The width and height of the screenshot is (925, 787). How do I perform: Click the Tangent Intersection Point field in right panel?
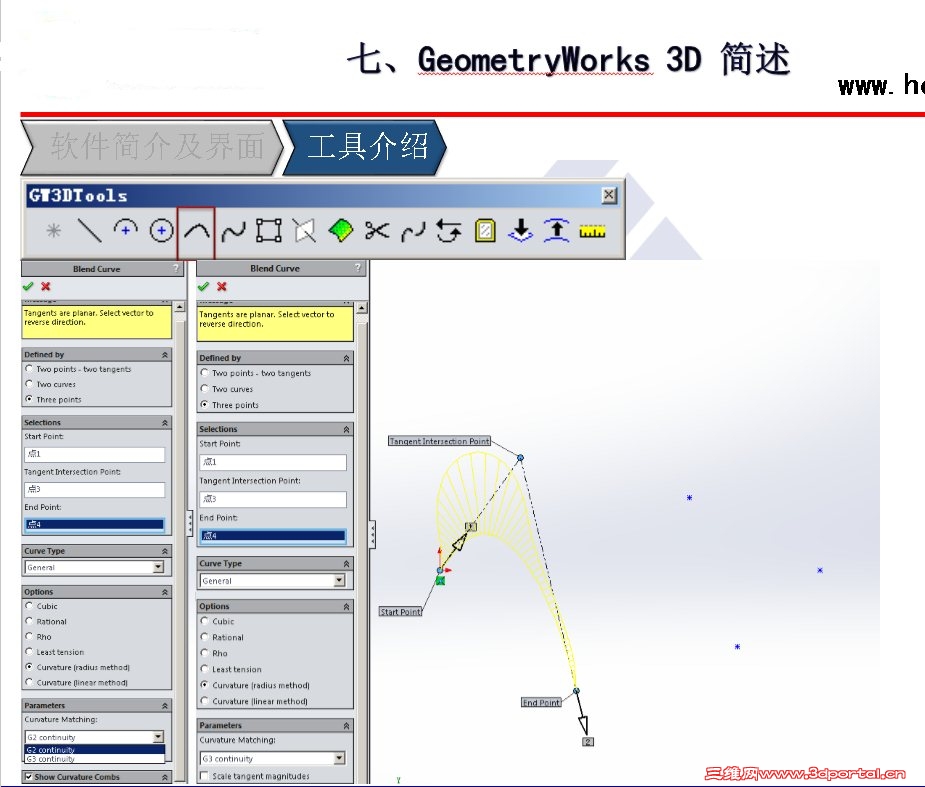(273, 499)
